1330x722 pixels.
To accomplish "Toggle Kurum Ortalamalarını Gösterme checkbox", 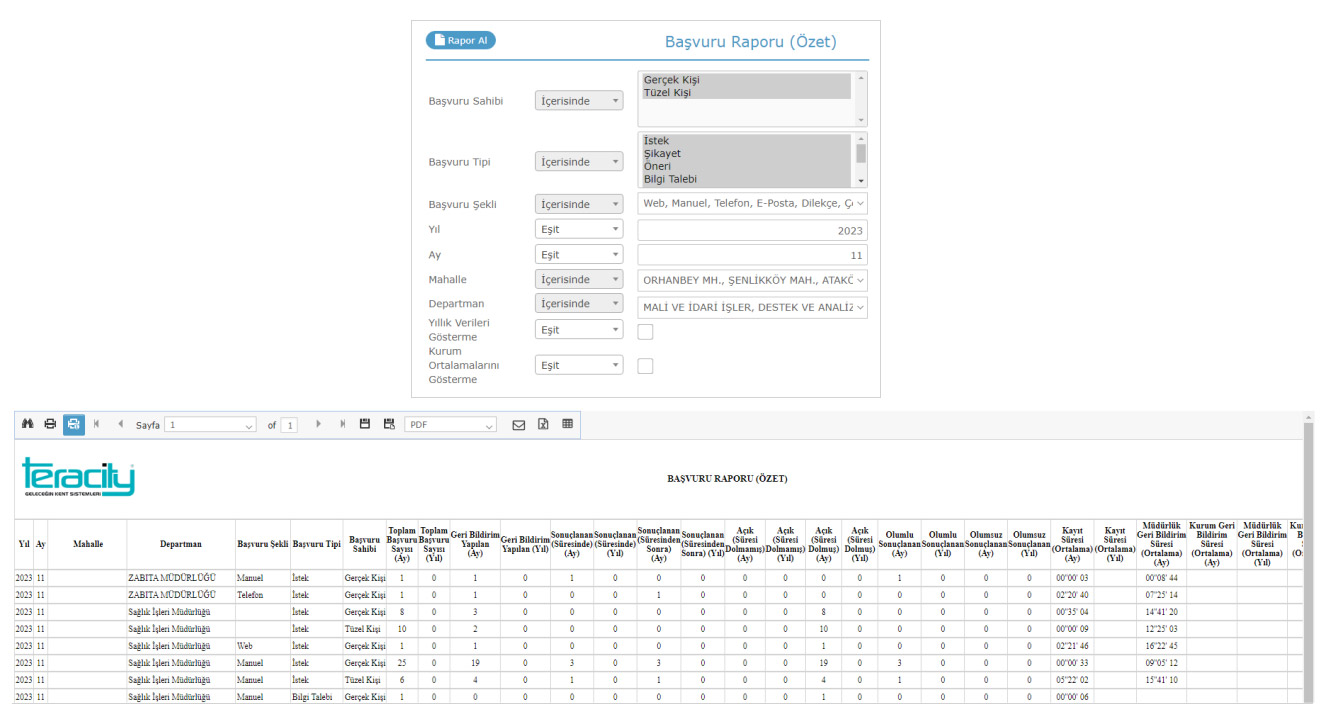I will pyautogui.click(x=645, y=366).
